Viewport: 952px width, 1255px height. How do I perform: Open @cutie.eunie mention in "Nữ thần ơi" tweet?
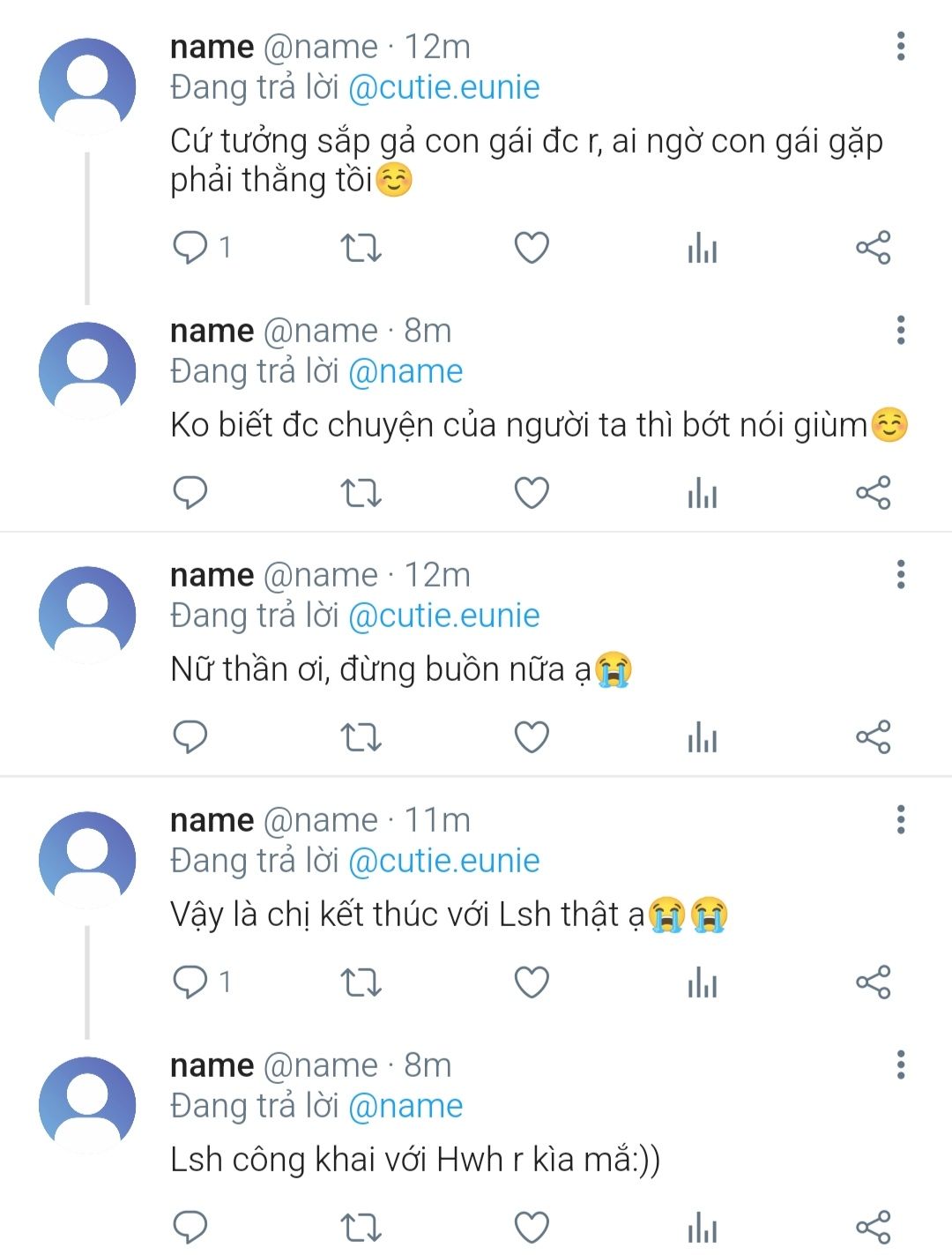[443, 616]
